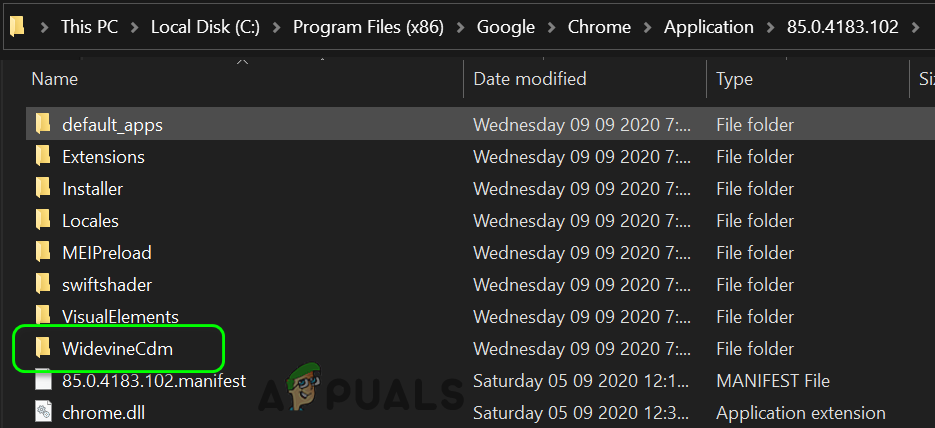Click the Installer folder icon
This screenshot has height=428, width=935.
coord(42,188)
